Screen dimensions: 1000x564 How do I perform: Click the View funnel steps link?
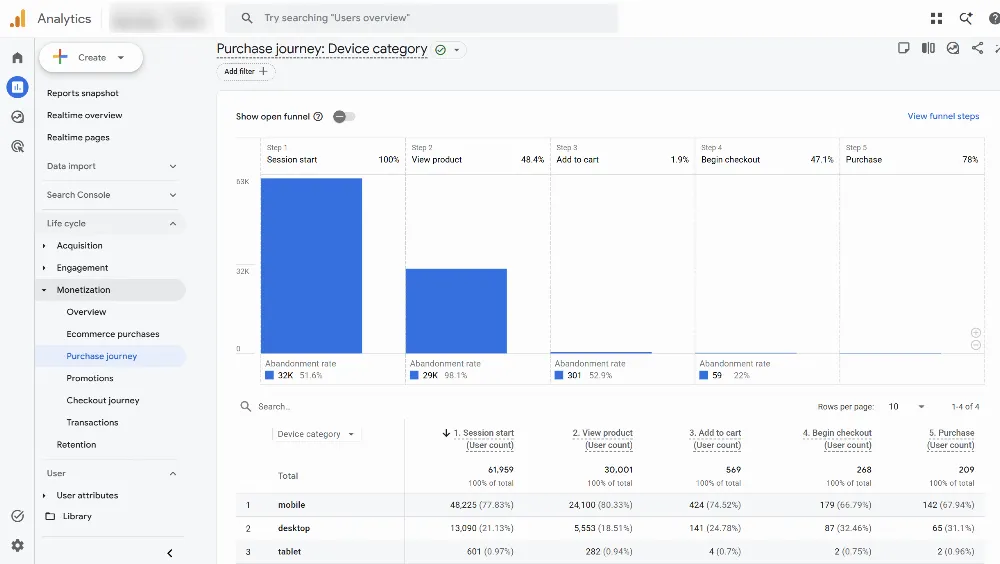(943, 116)
